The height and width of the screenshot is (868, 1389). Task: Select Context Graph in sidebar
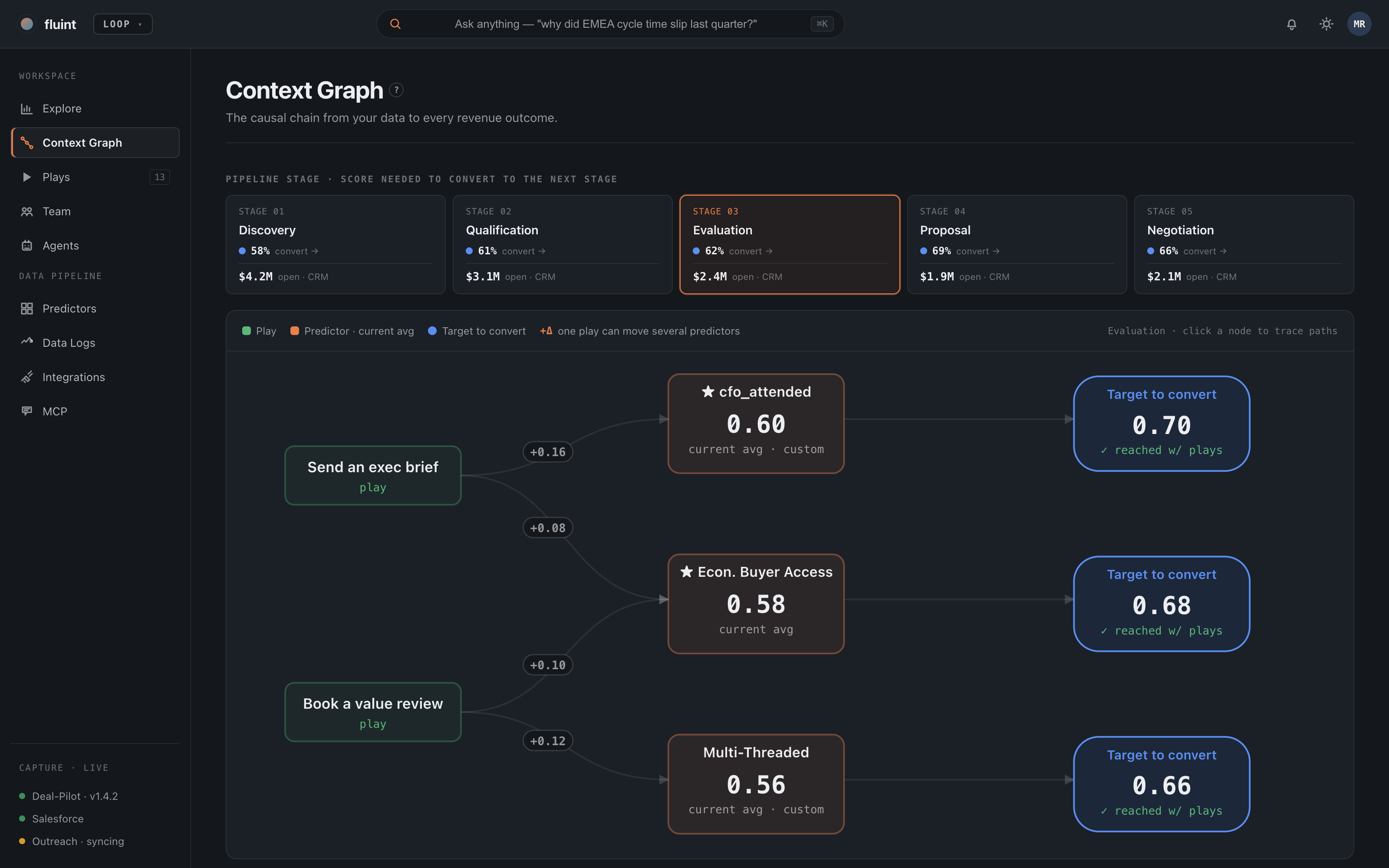click(x=95, y=142)
